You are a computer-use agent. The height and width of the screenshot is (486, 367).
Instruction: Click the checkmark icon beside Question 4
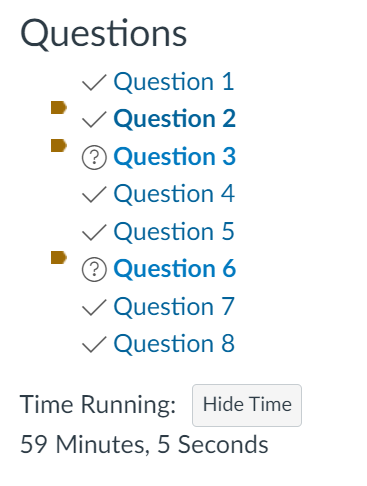[94, 194]
